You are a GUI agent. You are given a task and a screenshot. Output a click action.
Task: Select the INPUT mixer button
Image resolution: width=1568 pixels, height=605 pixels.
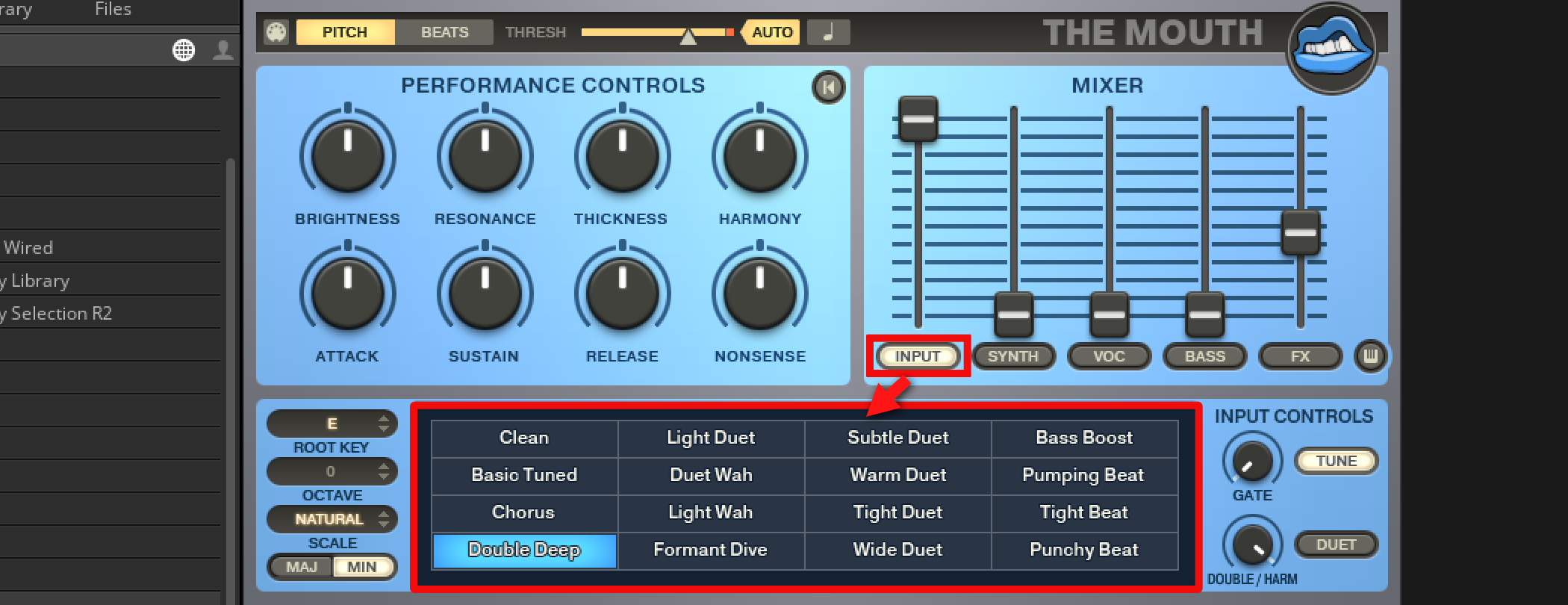918,356
